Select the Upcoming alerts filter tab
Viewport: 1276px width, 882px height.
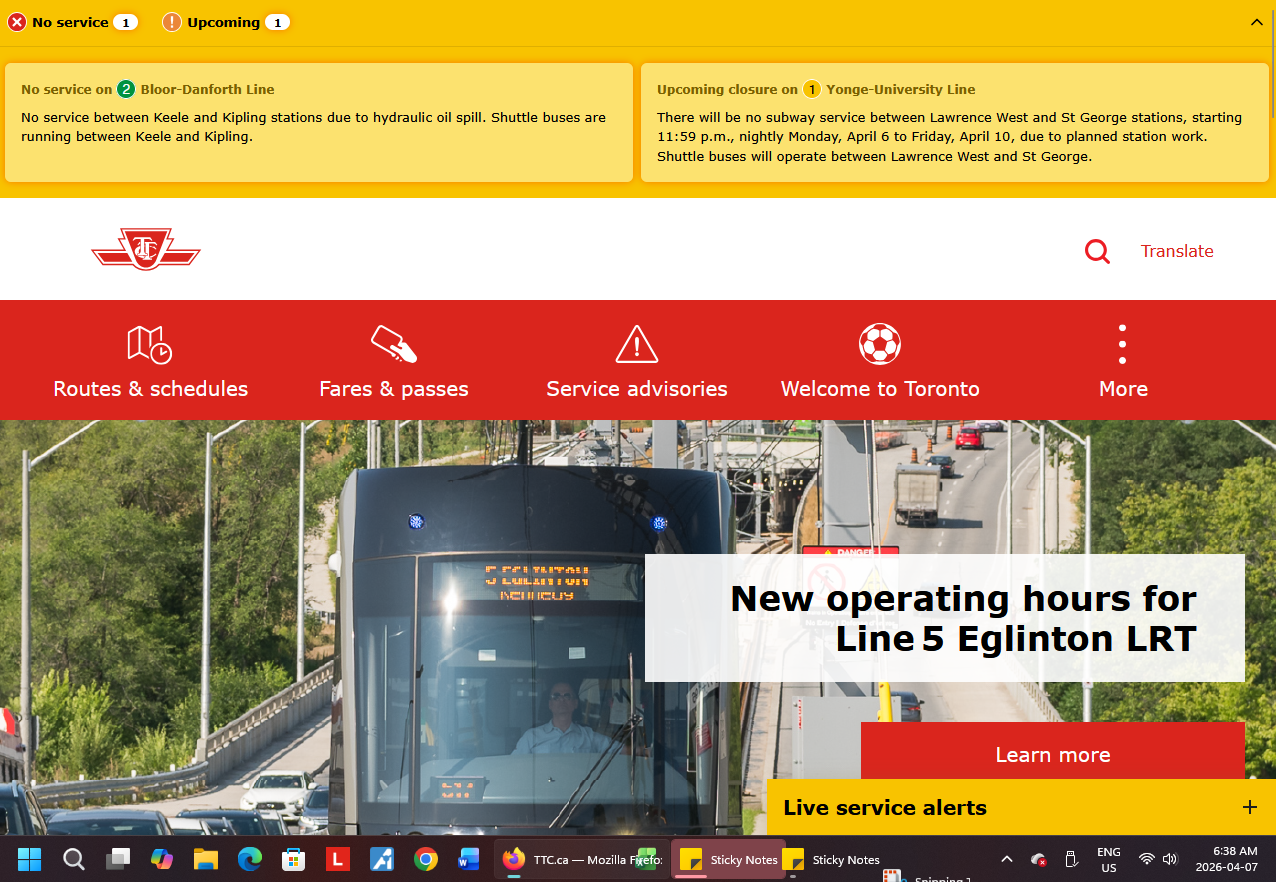click(226, 22)
